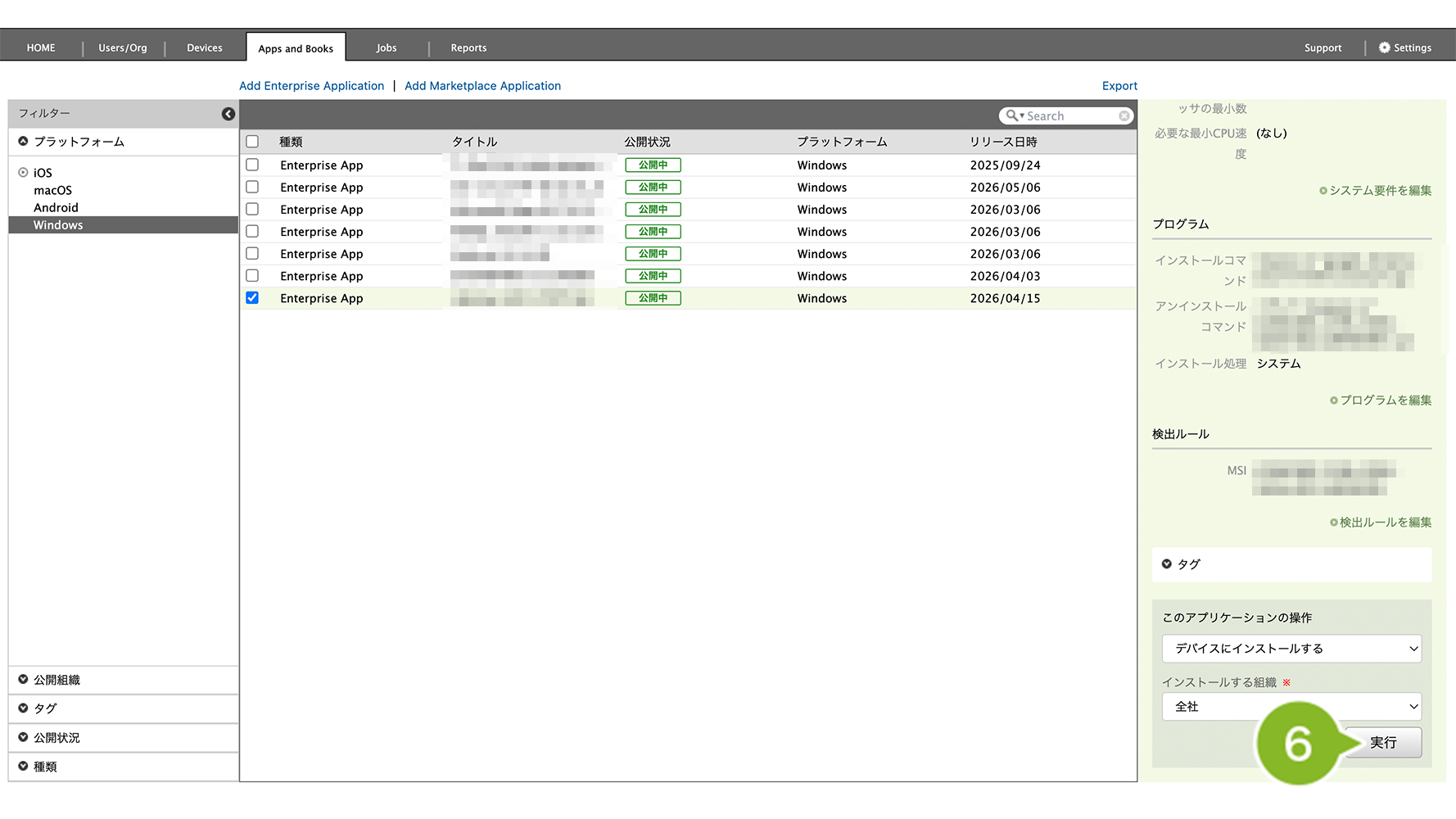Viewport: 1456px width, 819px height.
Task: Switch to the Devices tab
Action: coord(205,48)
